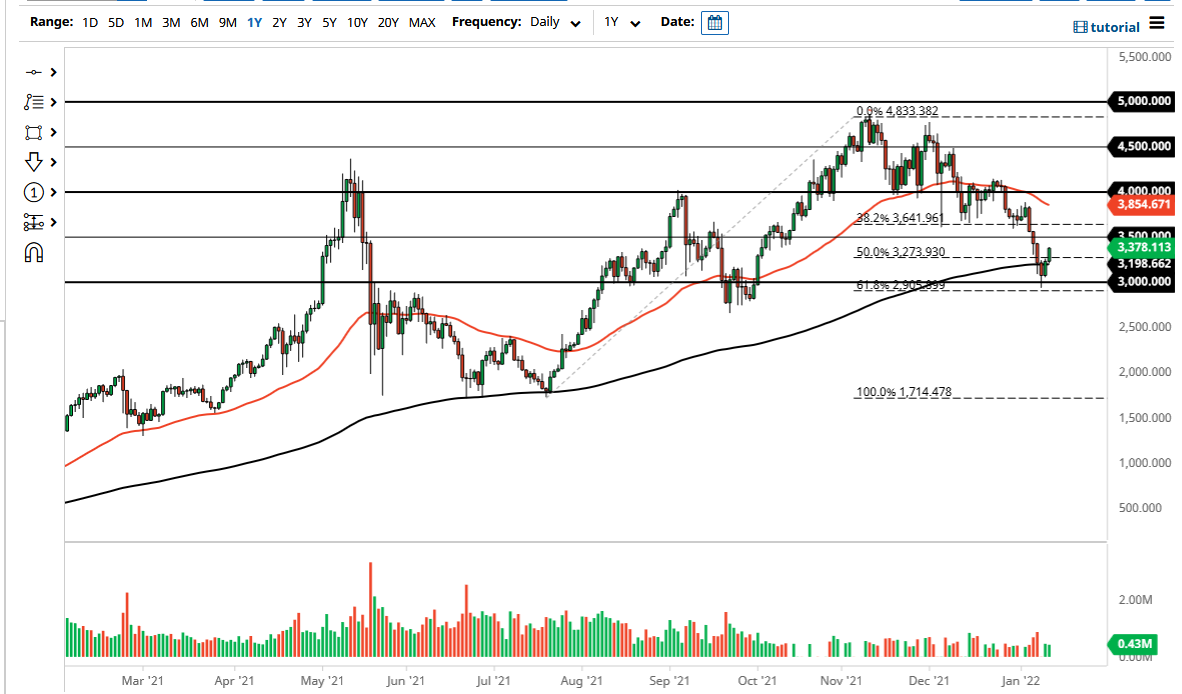The width and height of the screenshot is (1182, 694).
Task: Open the indicators list tool
Action: pyautogui.click(x=33, y=101)
